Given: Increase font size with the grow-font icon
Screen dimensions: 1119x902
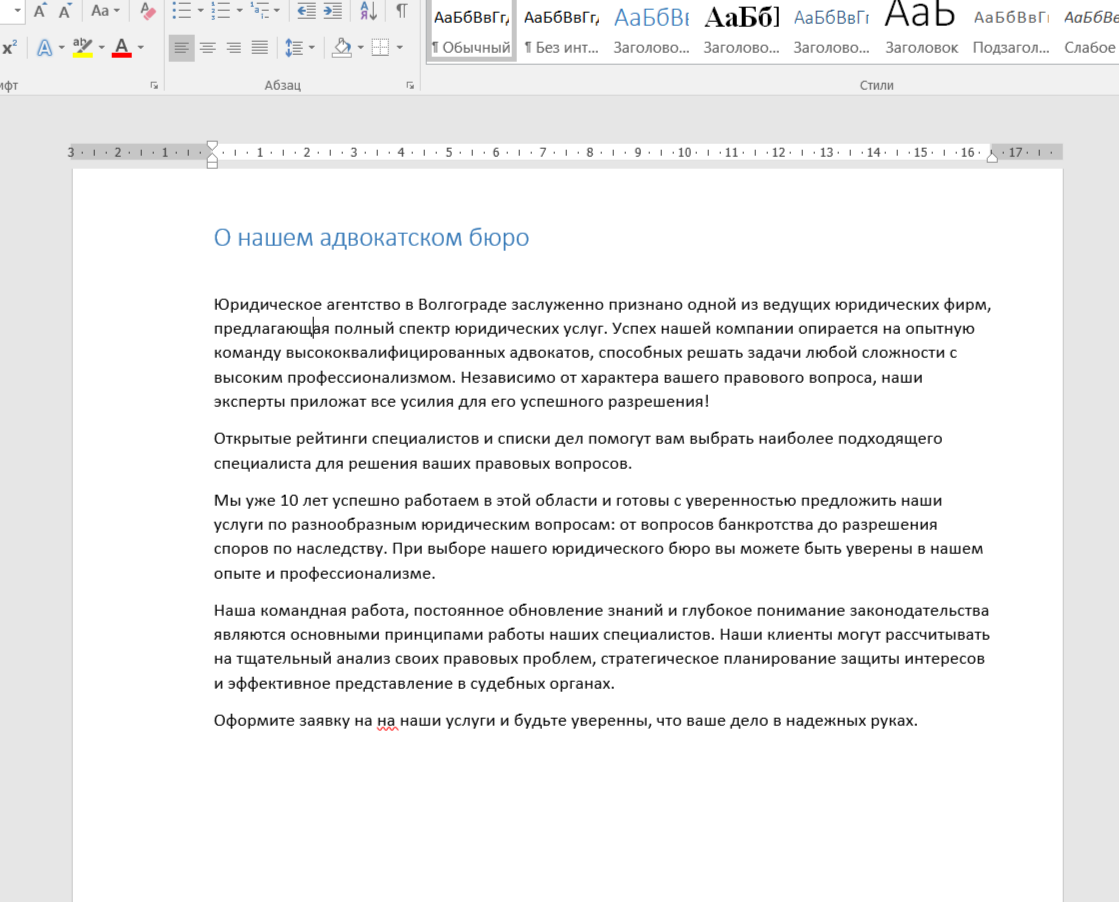Looking at the screenshot, I should [40, 10].
